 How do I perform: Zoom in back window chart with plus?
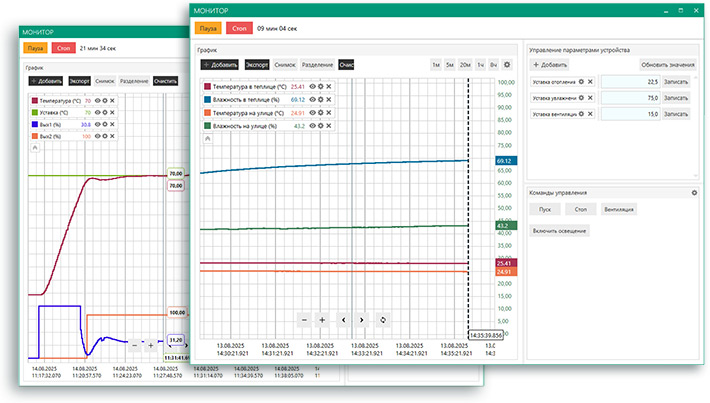tap(151, 346)
